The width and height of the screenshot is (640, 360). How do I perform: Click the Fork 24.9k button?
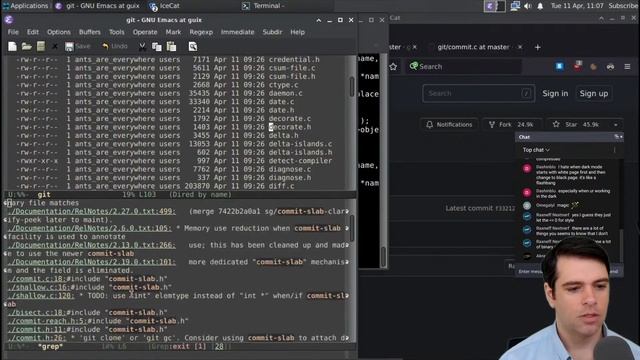pos(512,124)
